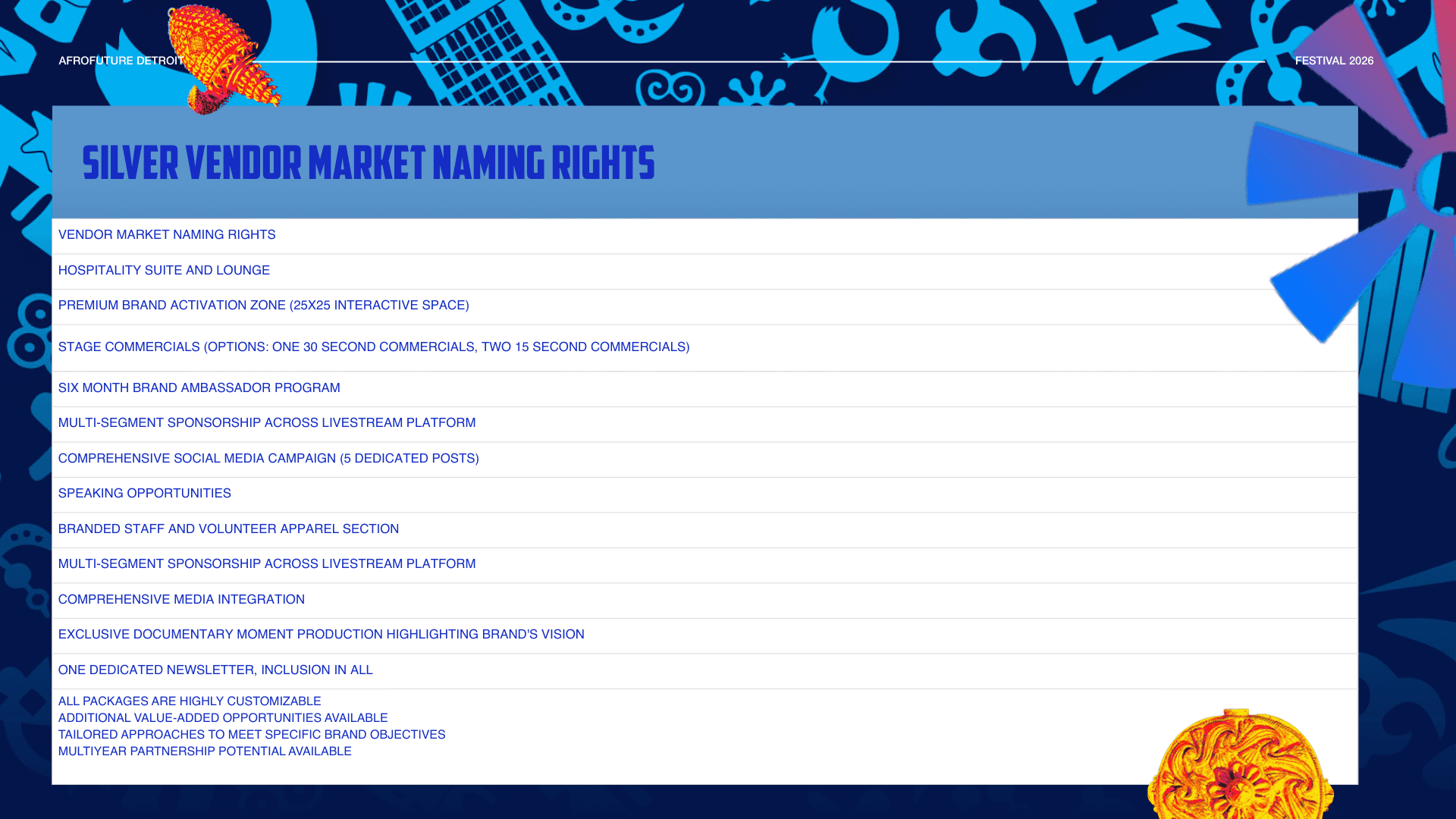The height and width of the screenshot is (819, 1456).
Task: Click Multiyear Partnership Potential Available line
Action: (x=205, y=752)
